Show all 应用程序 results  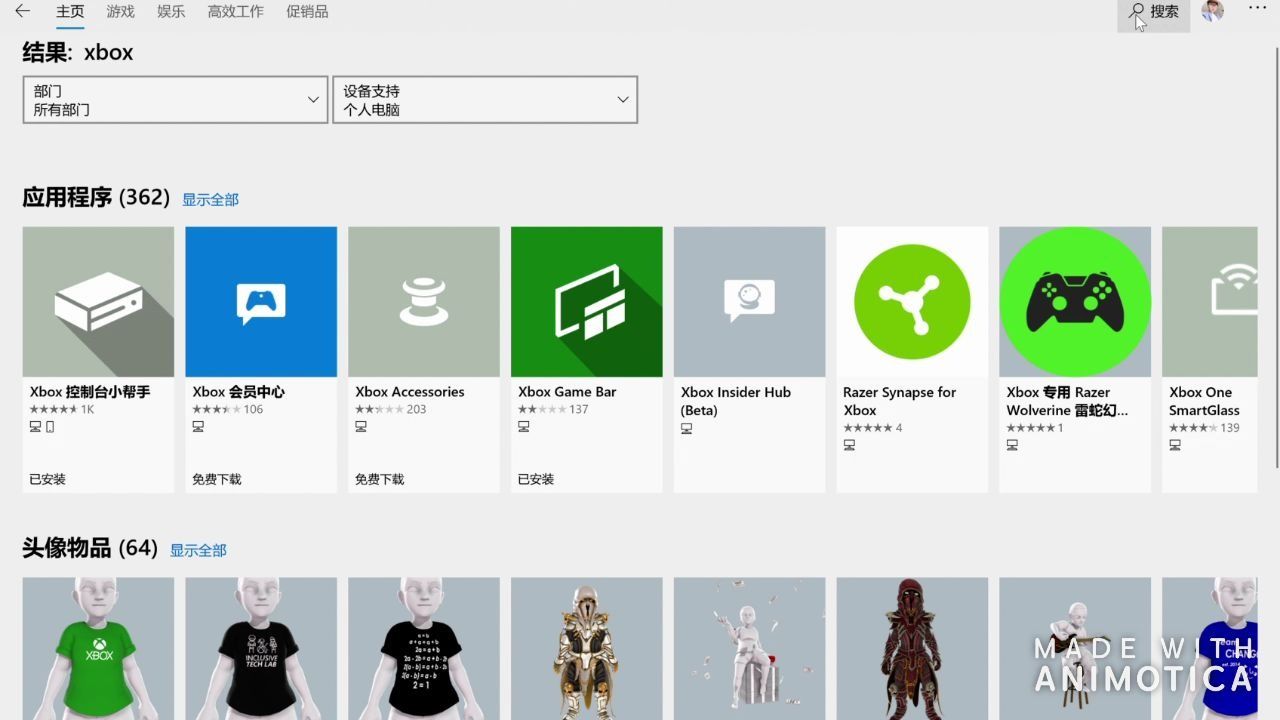pyautogui.click(x=210, y=200)
